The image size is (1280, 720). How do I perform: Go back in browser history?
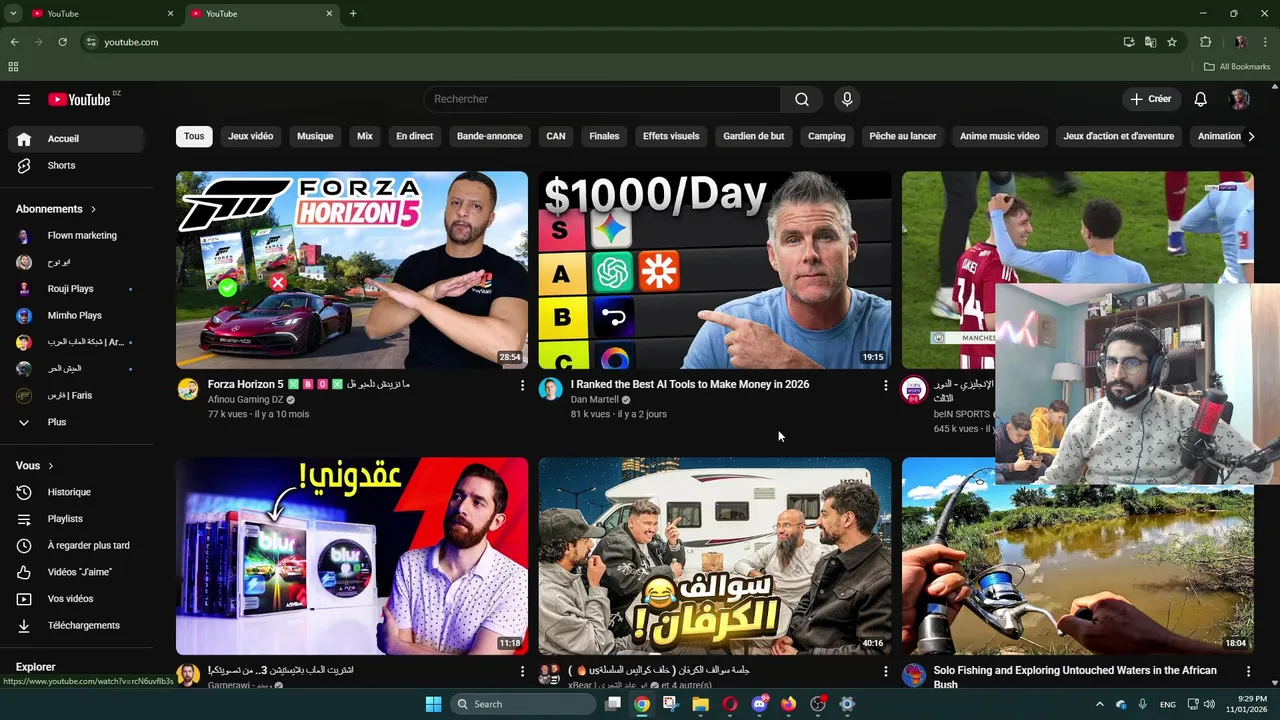click(14, 42)
